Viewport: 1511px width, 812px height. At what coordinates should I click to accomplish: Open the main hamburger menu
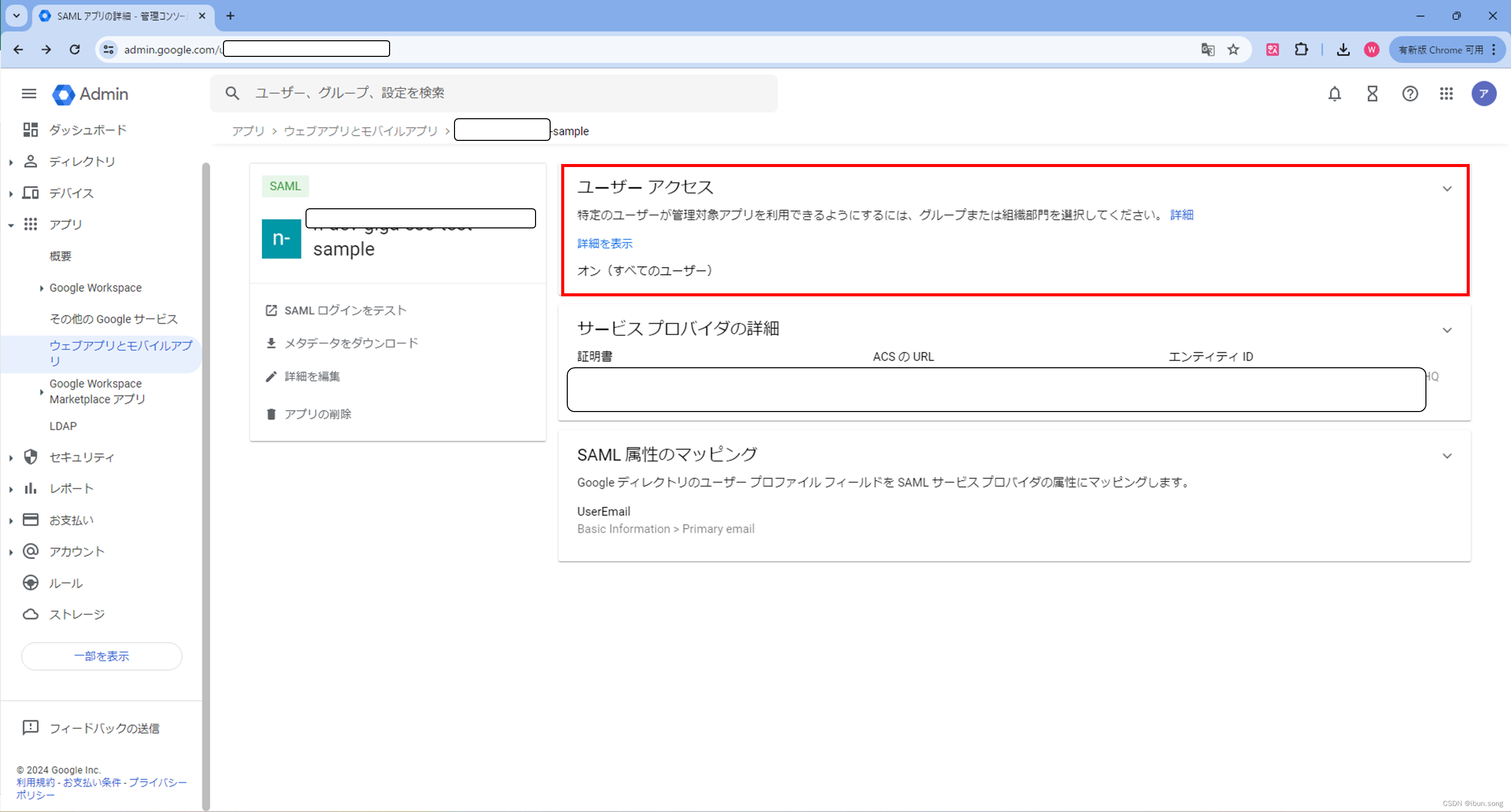click(x=29, y=94)
